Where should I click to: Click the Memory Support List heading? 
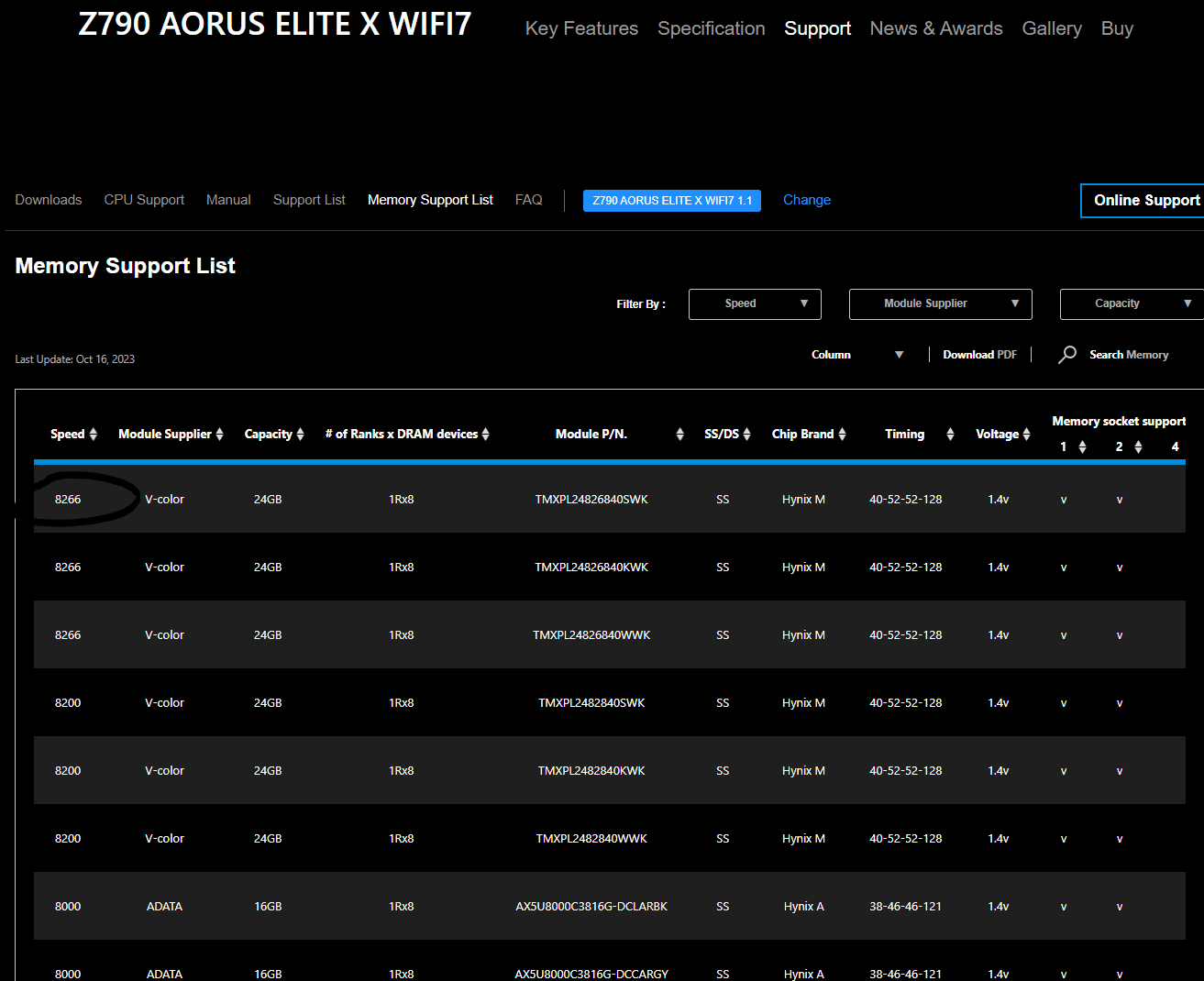[x=126, y=266]
